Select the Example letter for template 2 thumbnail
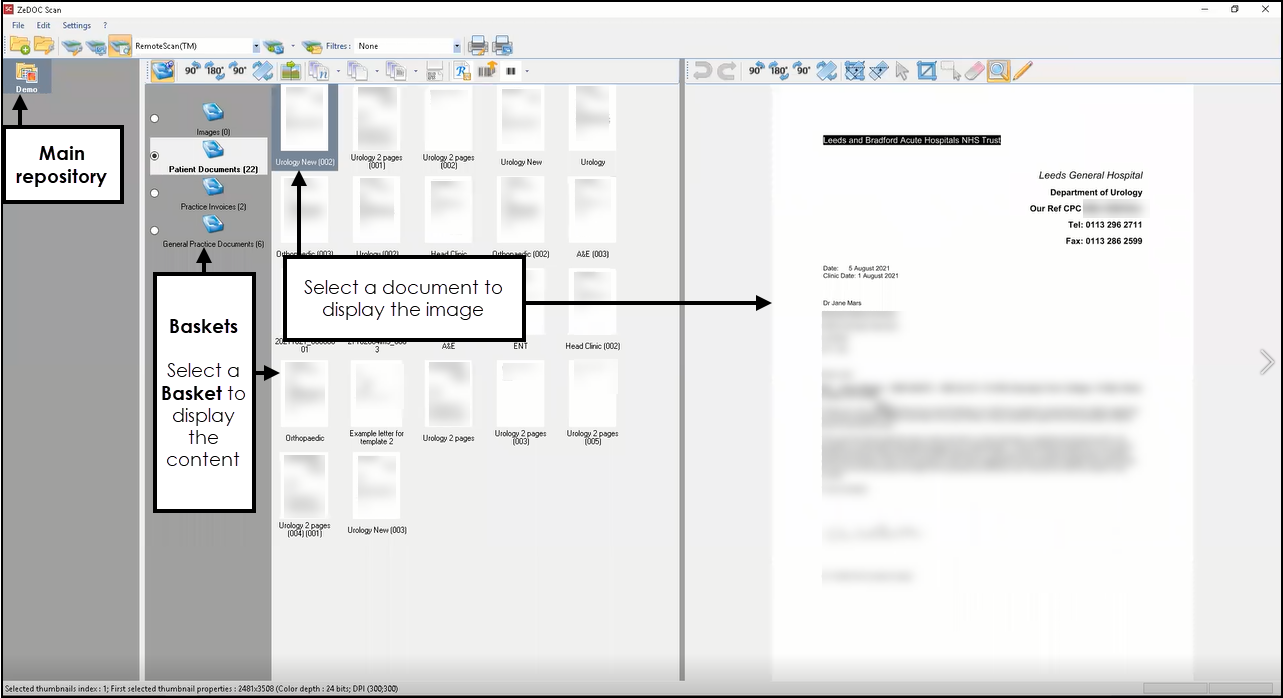The height and width of the screenshot is (698, 1283). [x=376, y=400]
